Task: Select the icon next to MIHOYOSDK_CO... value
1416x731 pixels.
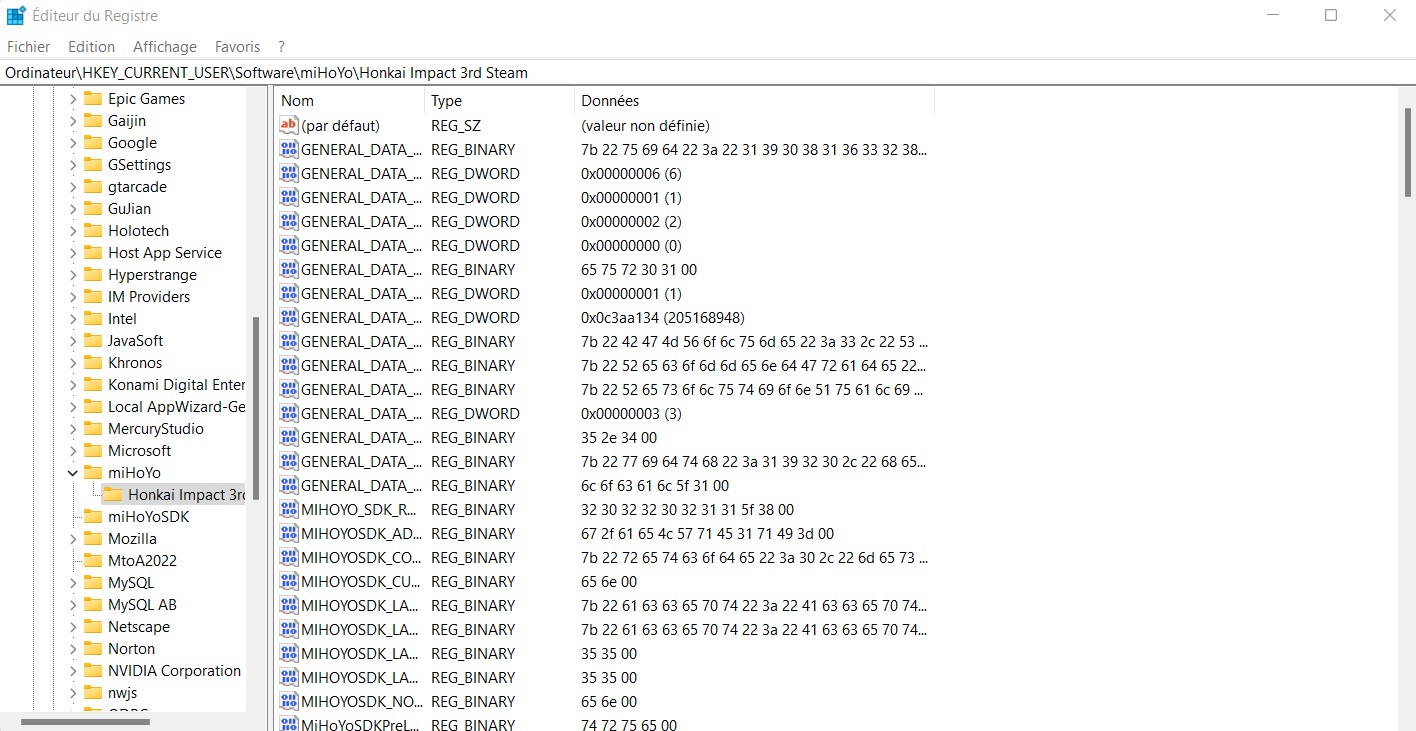Action: tap(289, 558)
